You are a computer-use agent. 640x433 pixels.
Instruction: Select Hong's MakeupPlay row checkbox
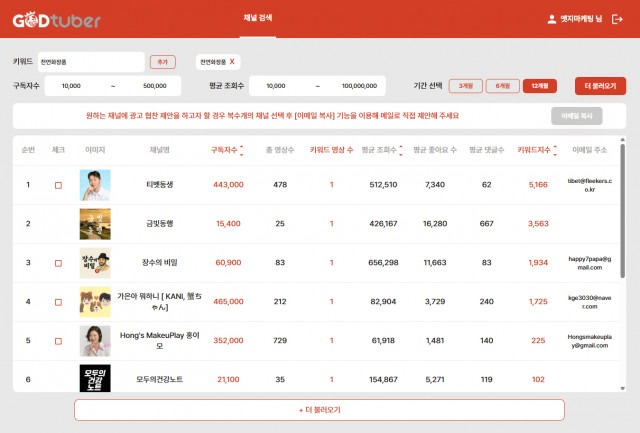pyautogui.click(x=58, y=341)
